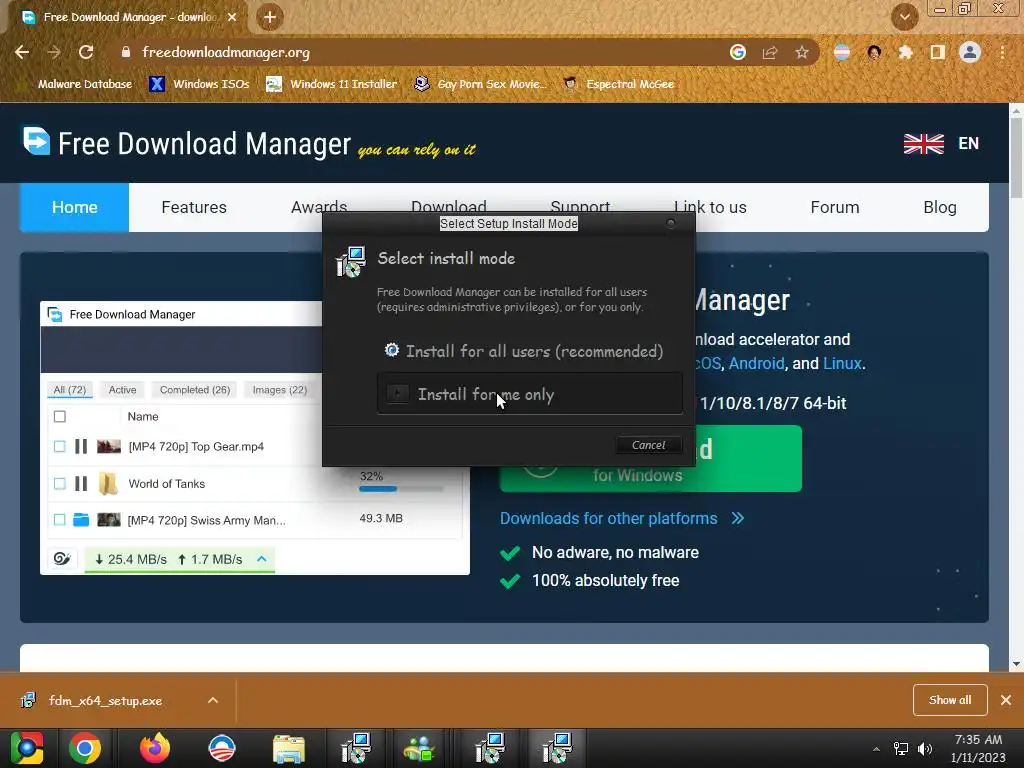Open the Windows ISOs bookmark
This screenshot has width=1024, height=768.
[199, 84]
